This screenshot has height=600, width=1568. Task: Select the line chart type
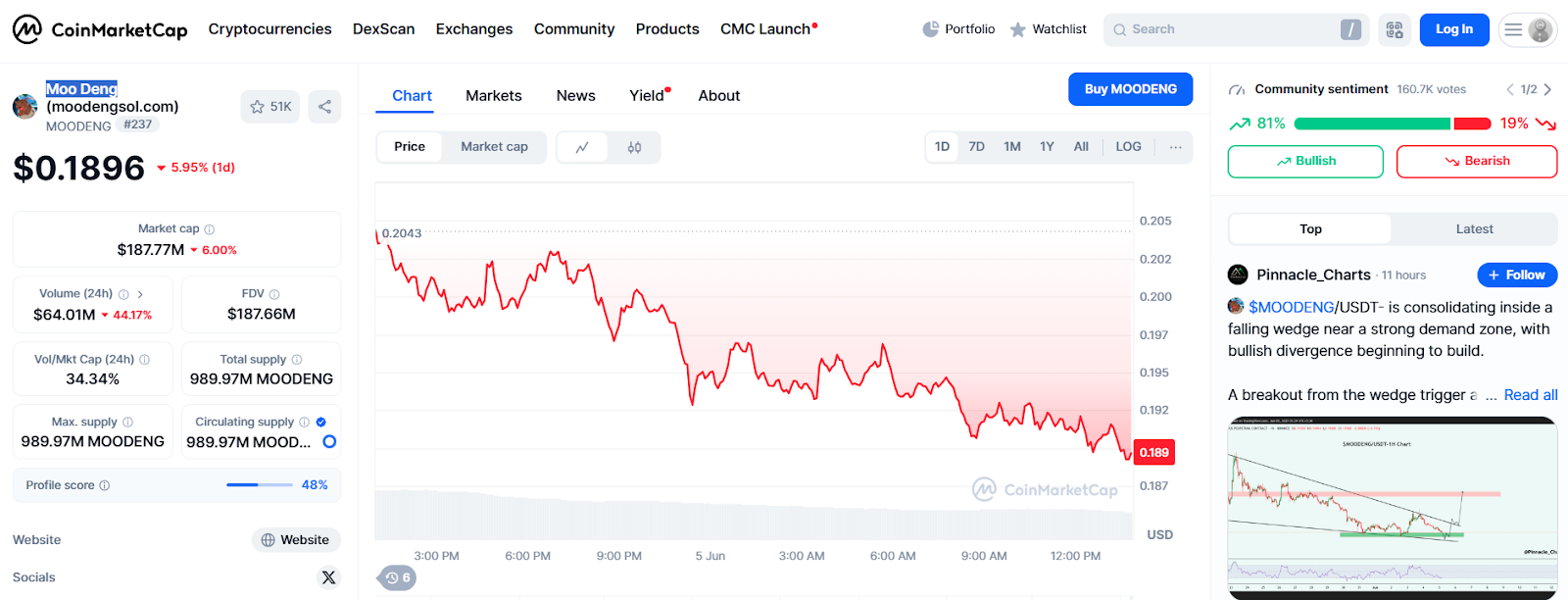coord(582,147)
